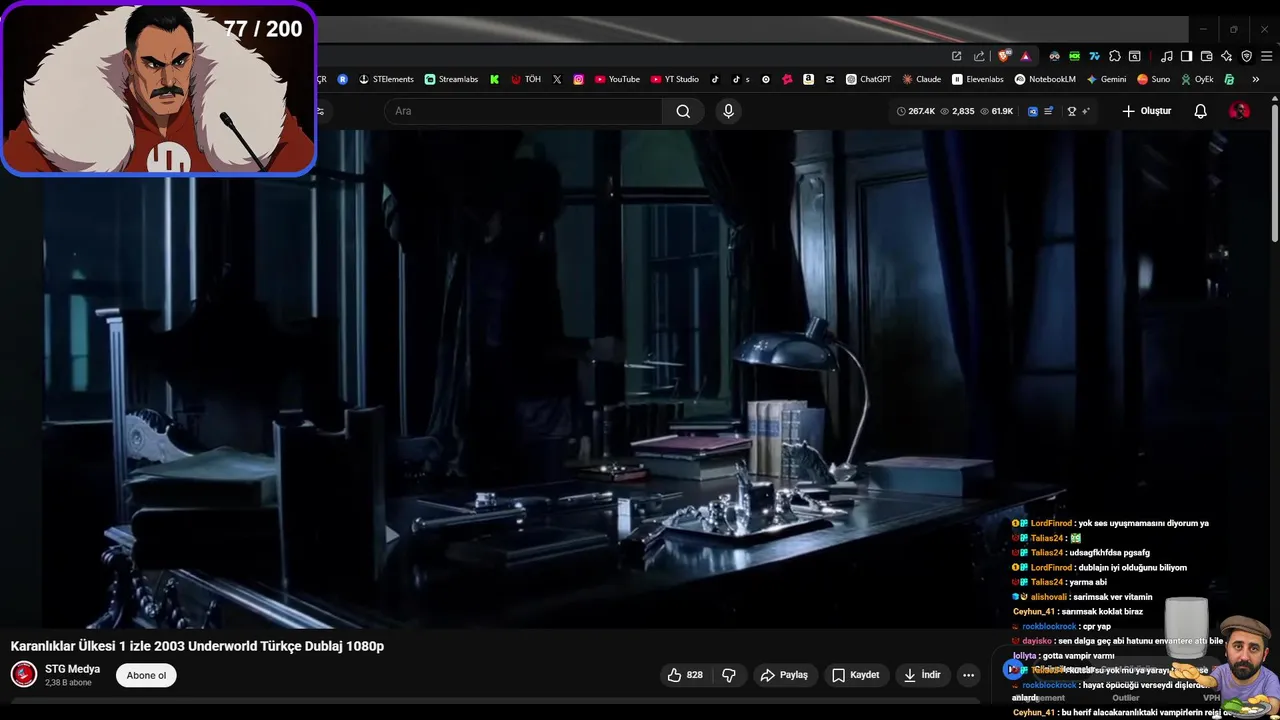Click the 61.9K views stat
The image size is (1280, 720).
(996, 111)
